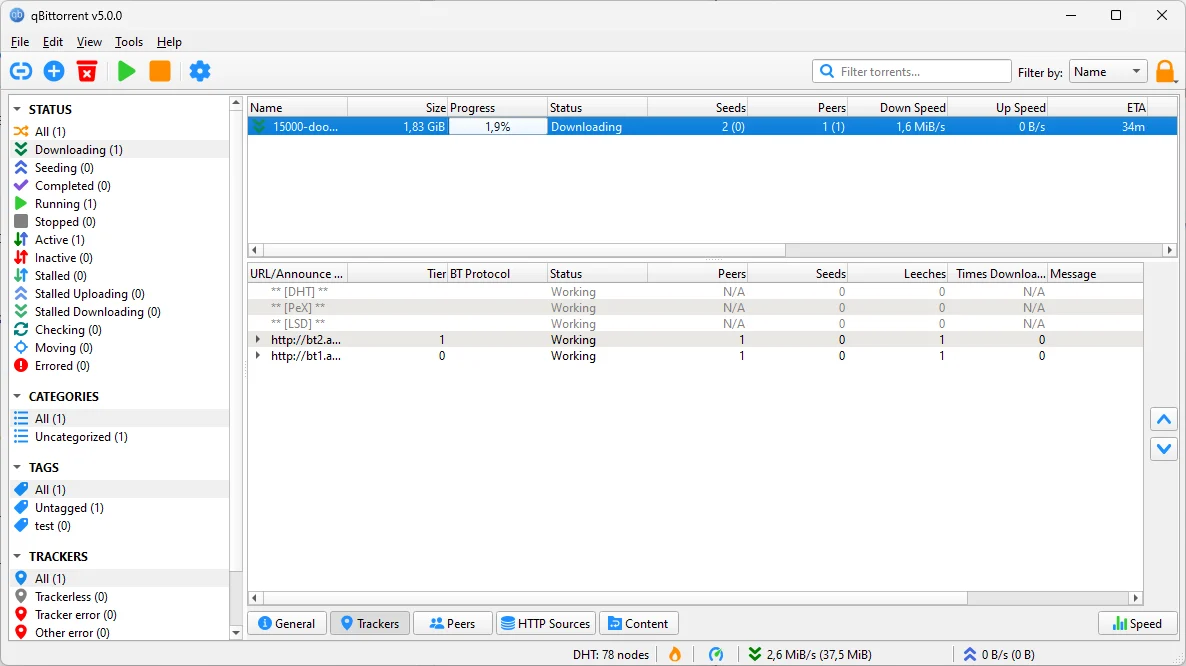The height and width of the screenshot is (666, 1186).
Task: Move tracker down with the down arrow button
Action: 1164,448
